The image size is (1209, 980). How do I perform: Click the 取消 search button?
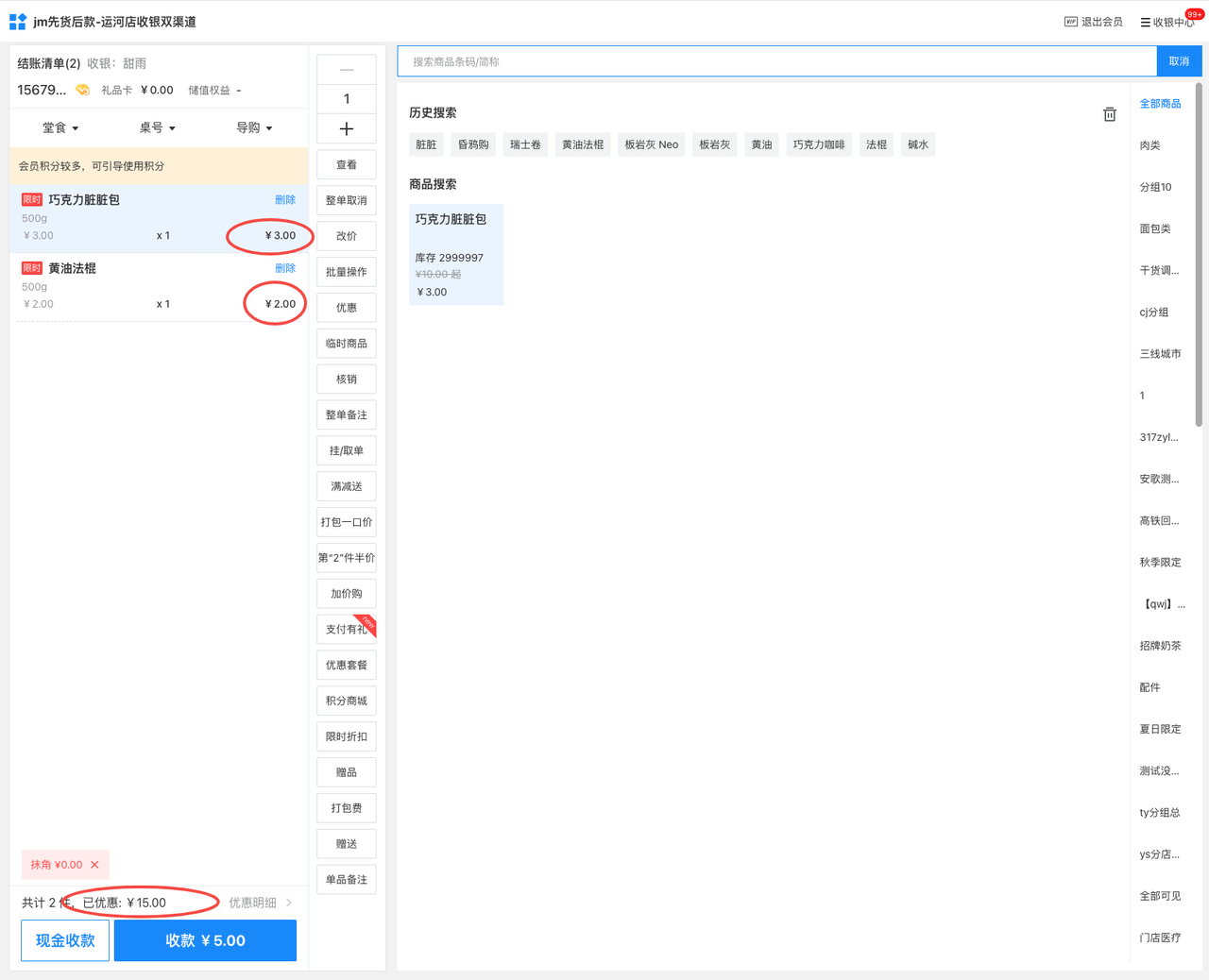point(1179,61)
